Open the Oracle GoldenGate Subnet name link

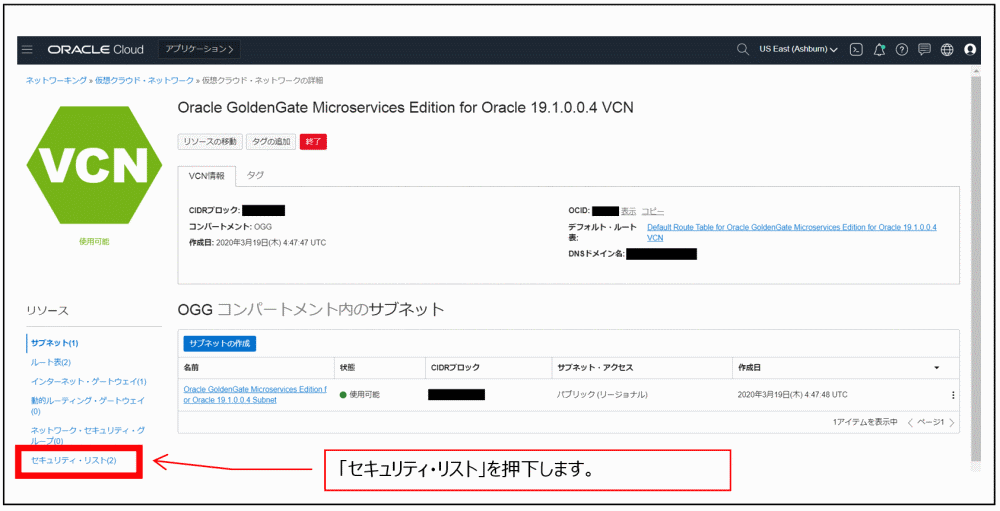point(255,394)
